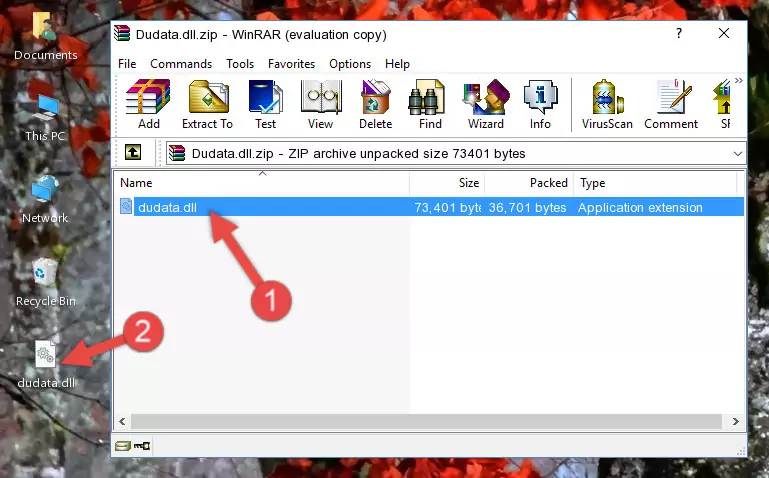
Task: Run VirusScan on the archive
Action: [x=607, y=104]
